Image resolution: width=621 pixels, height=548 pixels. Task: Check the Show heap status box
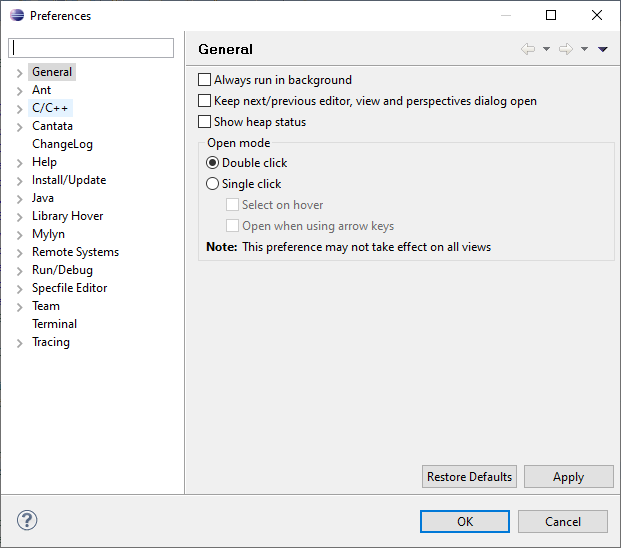(205, 122)
